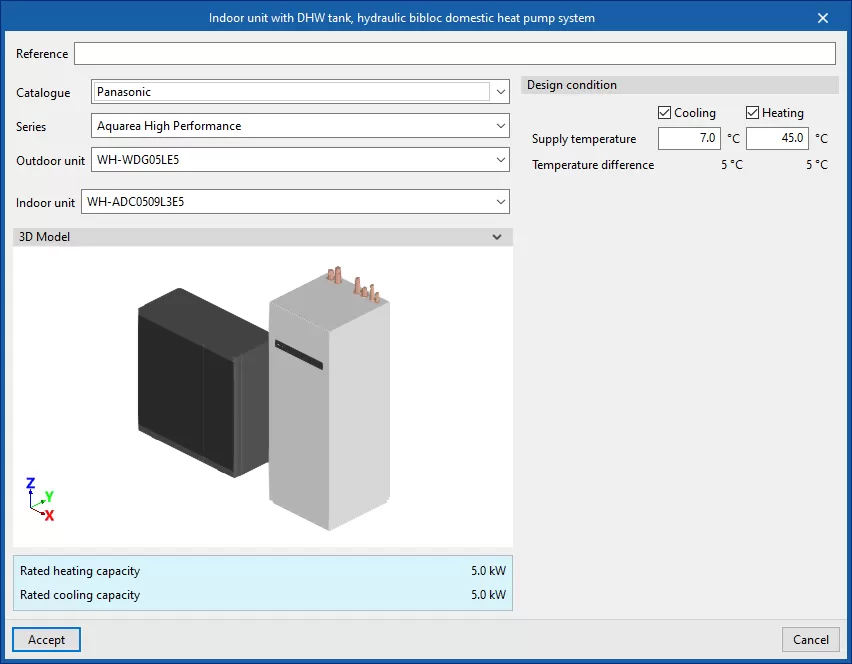Click the Rated heating capacity label

point(80,571)
